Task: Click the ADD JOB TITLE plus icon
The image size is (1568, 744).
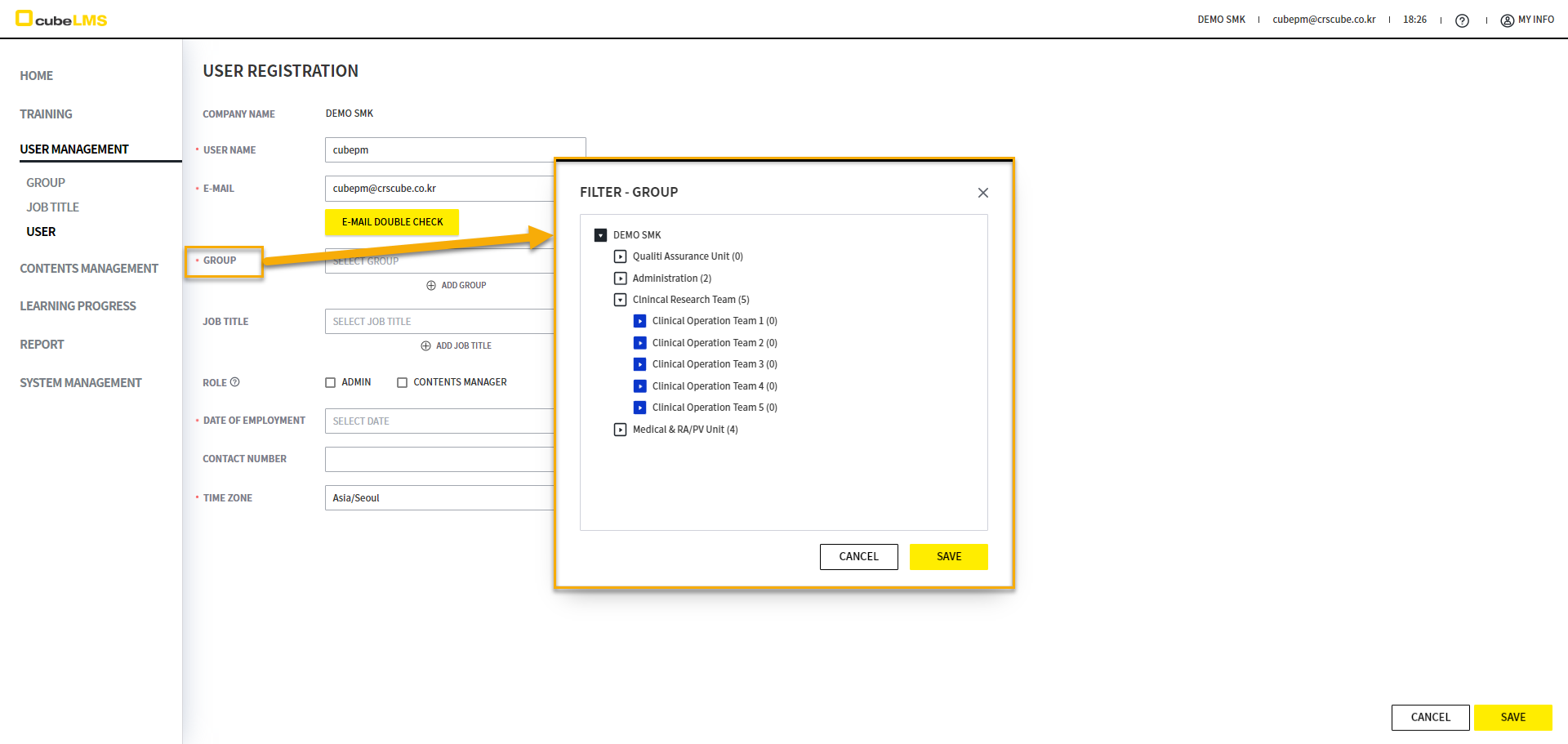Action: tap(425, 346)
